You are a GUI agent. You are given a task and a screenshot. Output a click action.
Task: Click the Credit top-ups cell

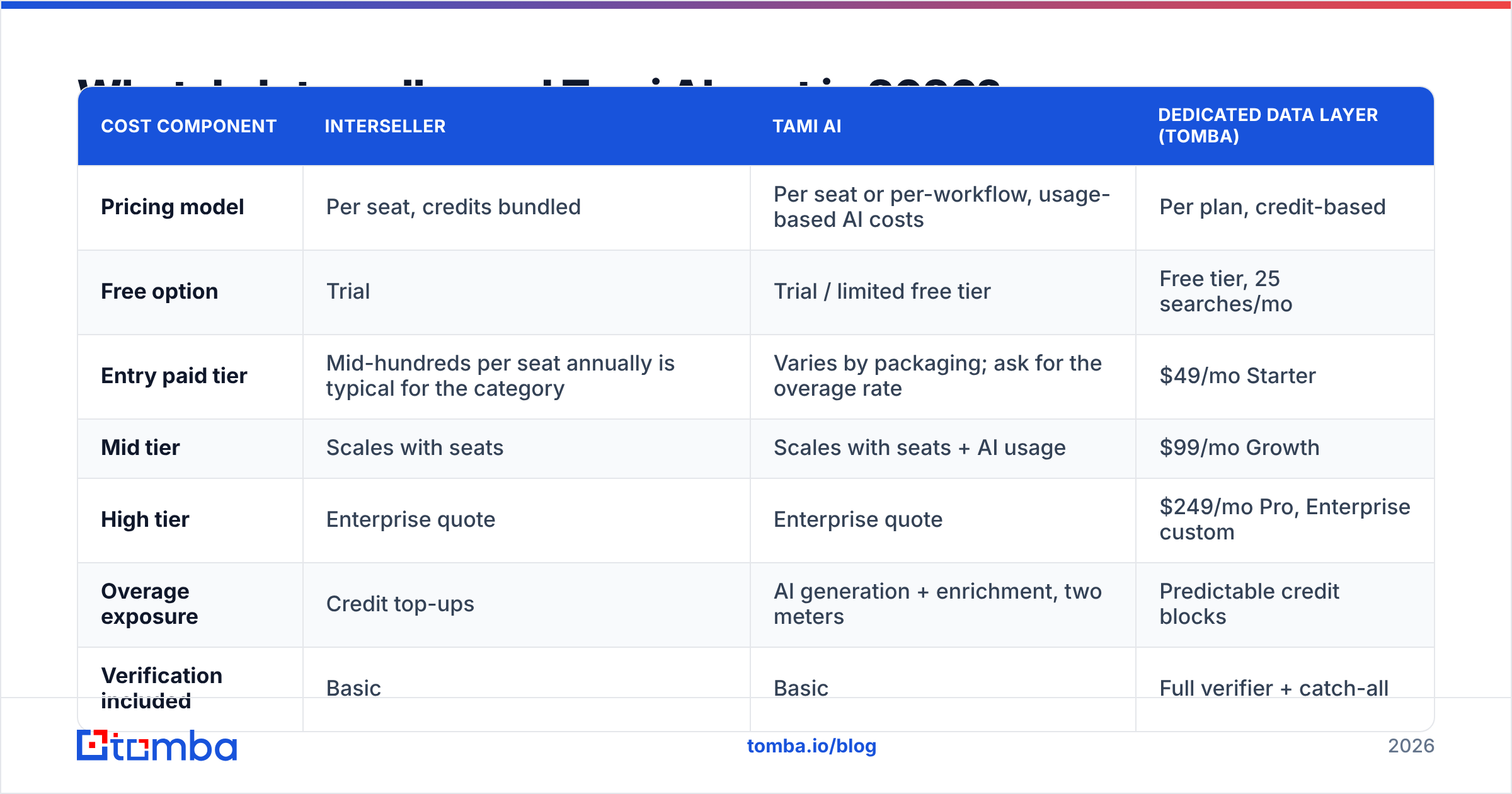(400, 604)
